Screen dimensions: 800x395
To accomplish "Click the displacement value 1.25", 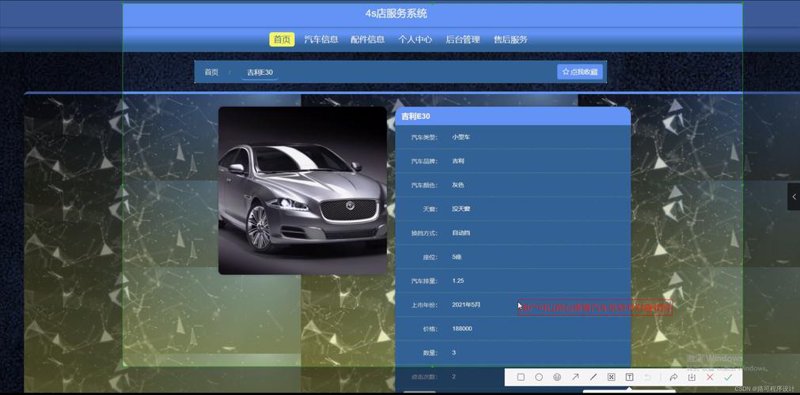I will pos(458,281).
